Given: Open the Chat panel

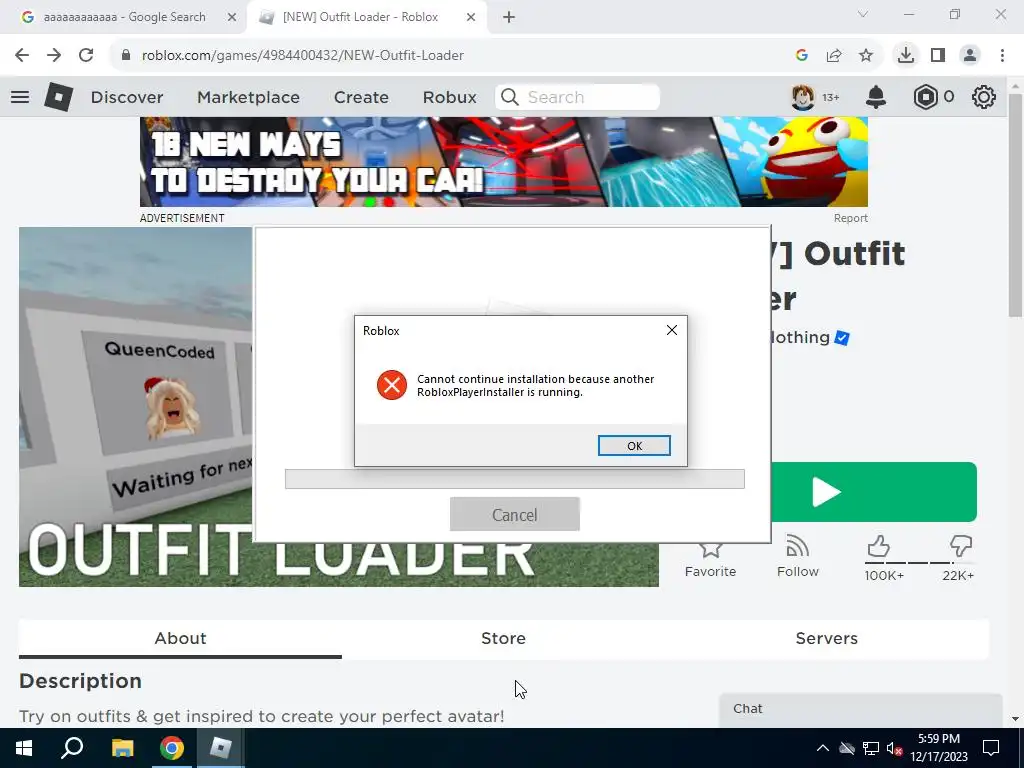Looking at the screenshot, I should 860,709.
